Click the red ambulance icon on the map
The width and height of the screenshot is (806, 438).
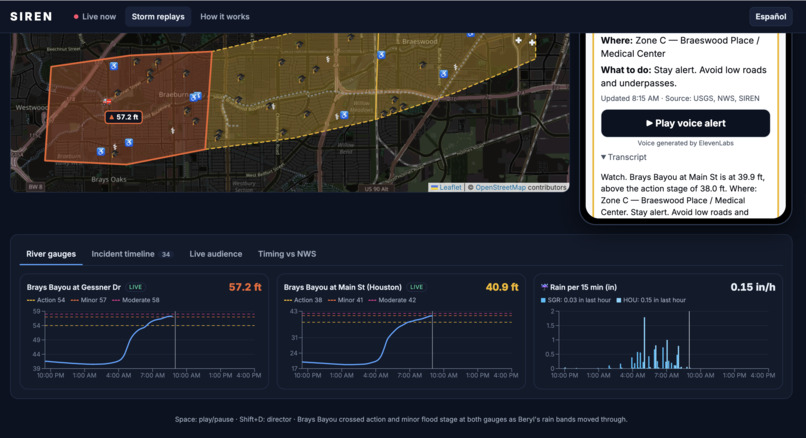(x=107, y=101)
